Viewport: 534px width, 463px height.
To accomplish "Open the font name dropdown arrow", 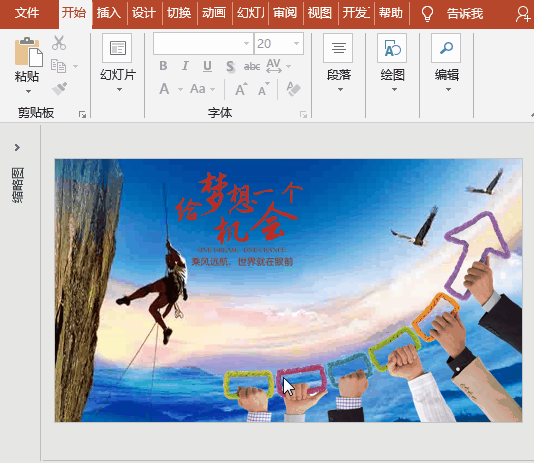I will (x=246, y=44).
